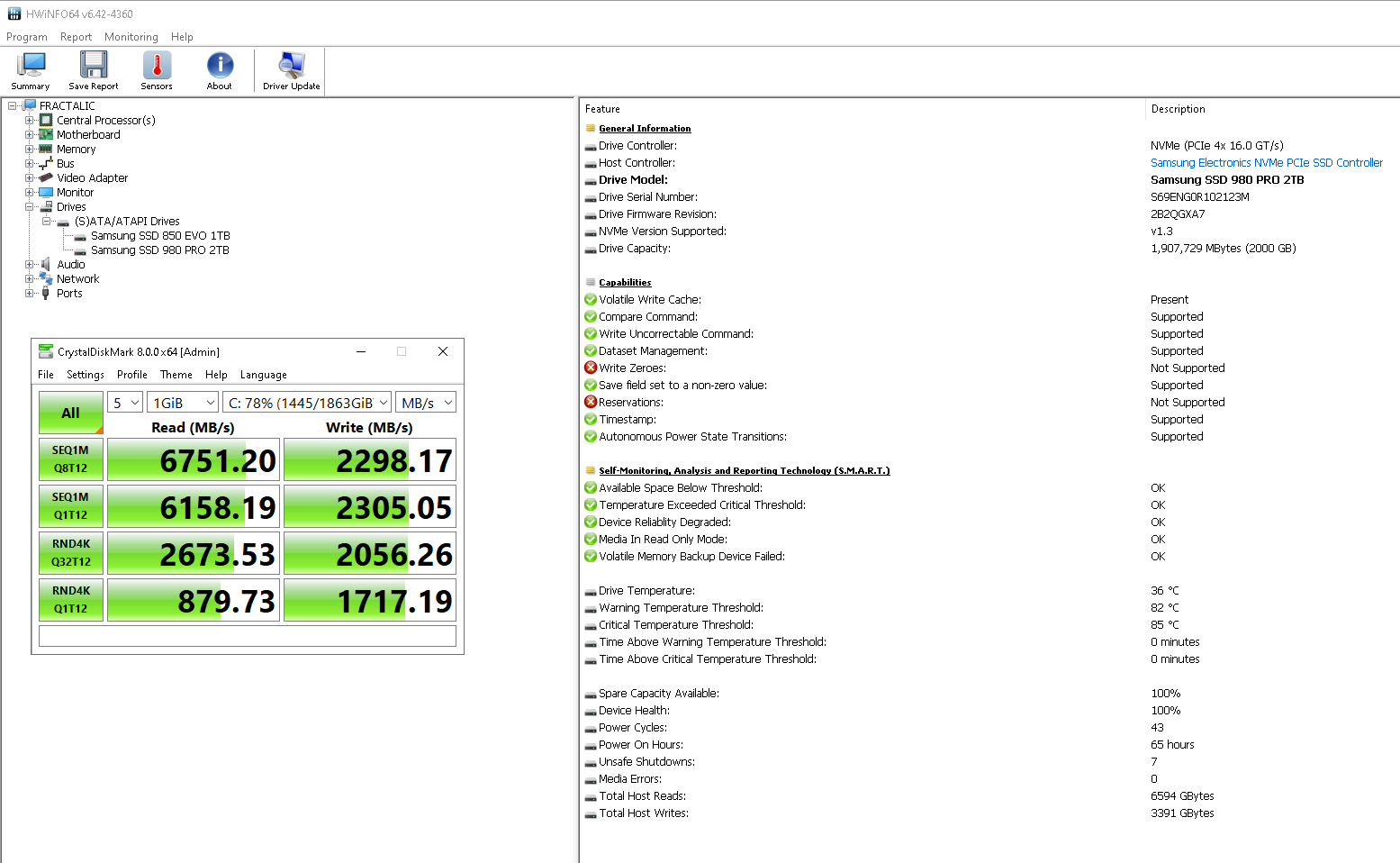The width and height of the screenshot is (1400, 863).
Task: Expand the Motherboard tree node
Action: [x=29, y=134]
